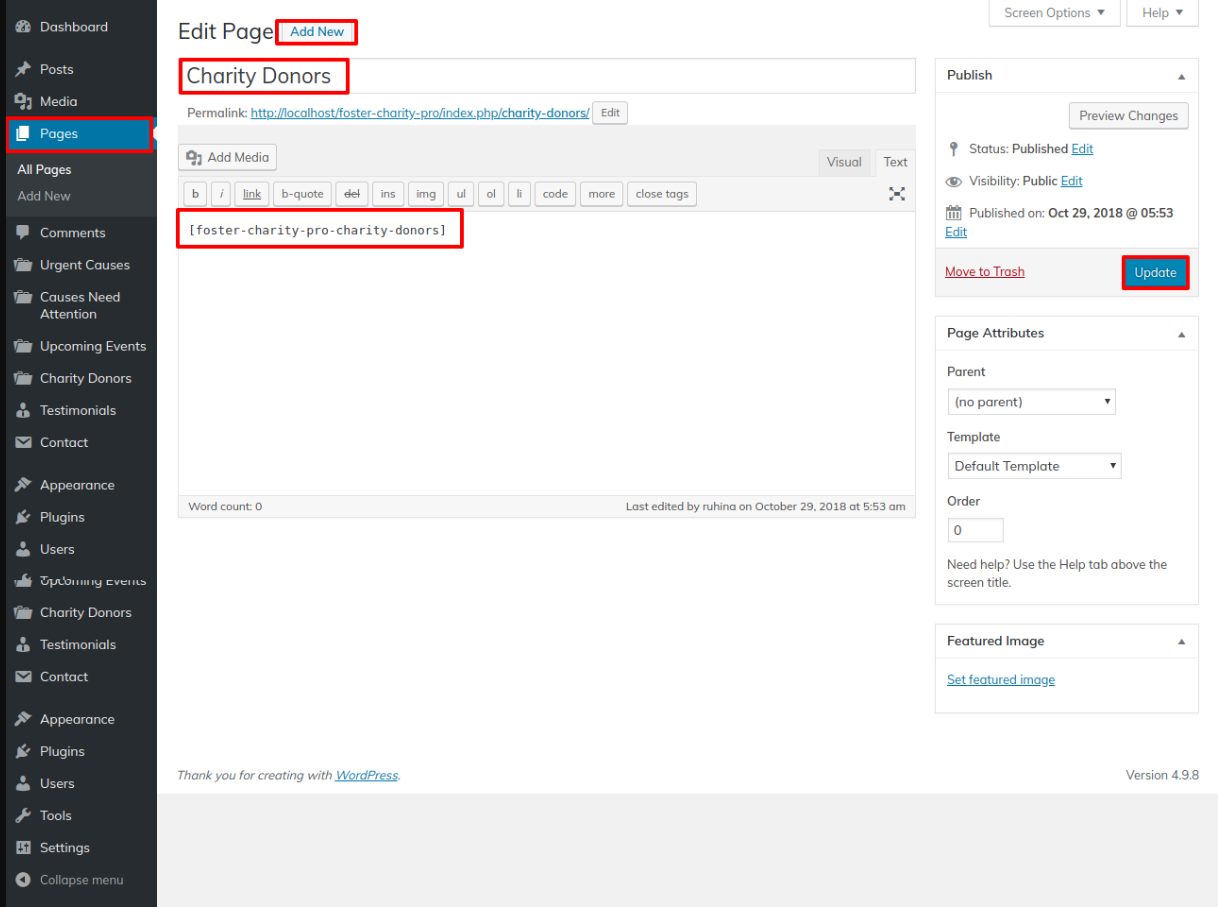Click the Dashboard gauge icon in sidebar
The height and width of the screenshot is (907, 1218).
(x=23, y=27)
